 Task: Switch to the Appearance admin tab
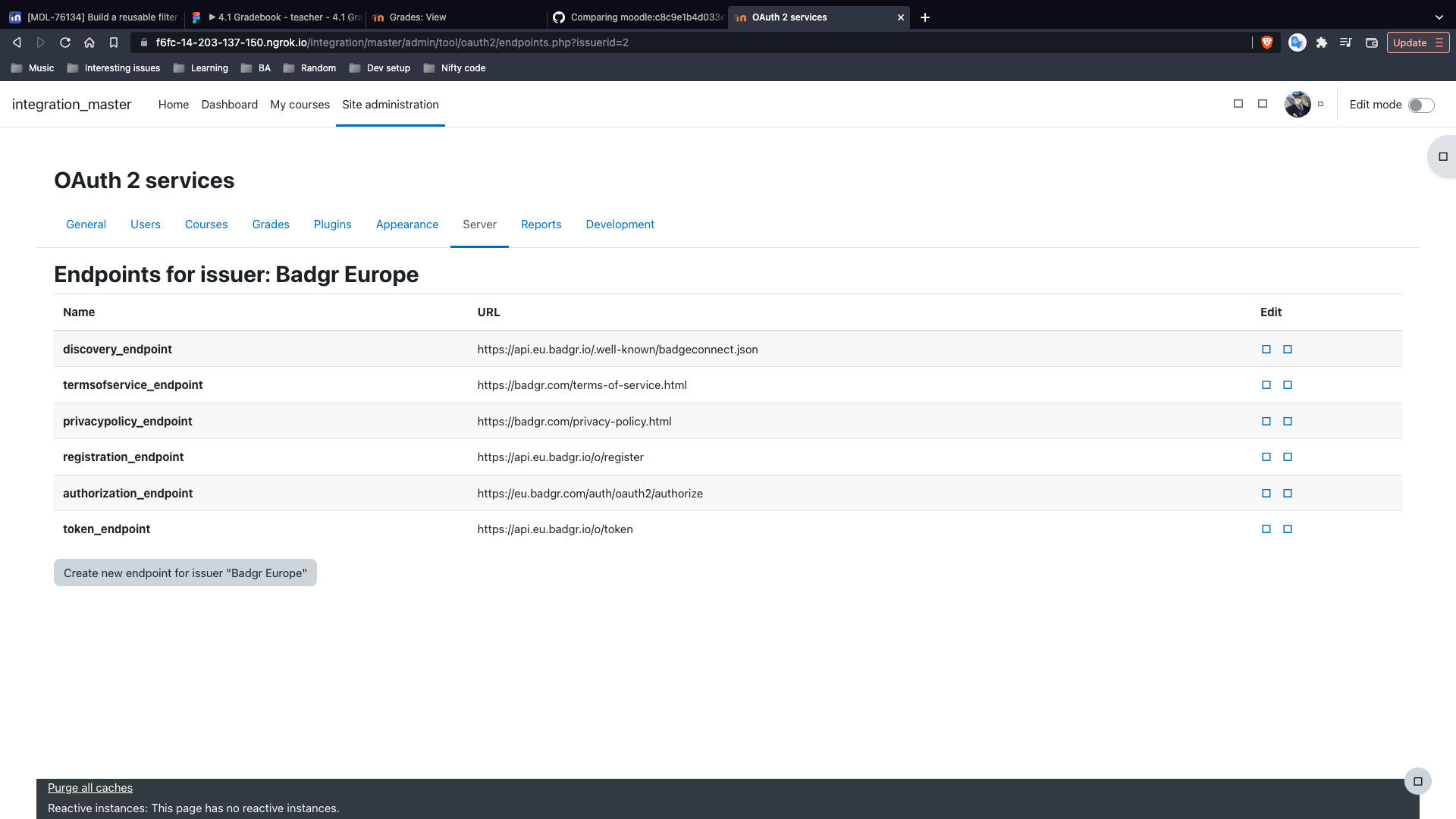407,224
